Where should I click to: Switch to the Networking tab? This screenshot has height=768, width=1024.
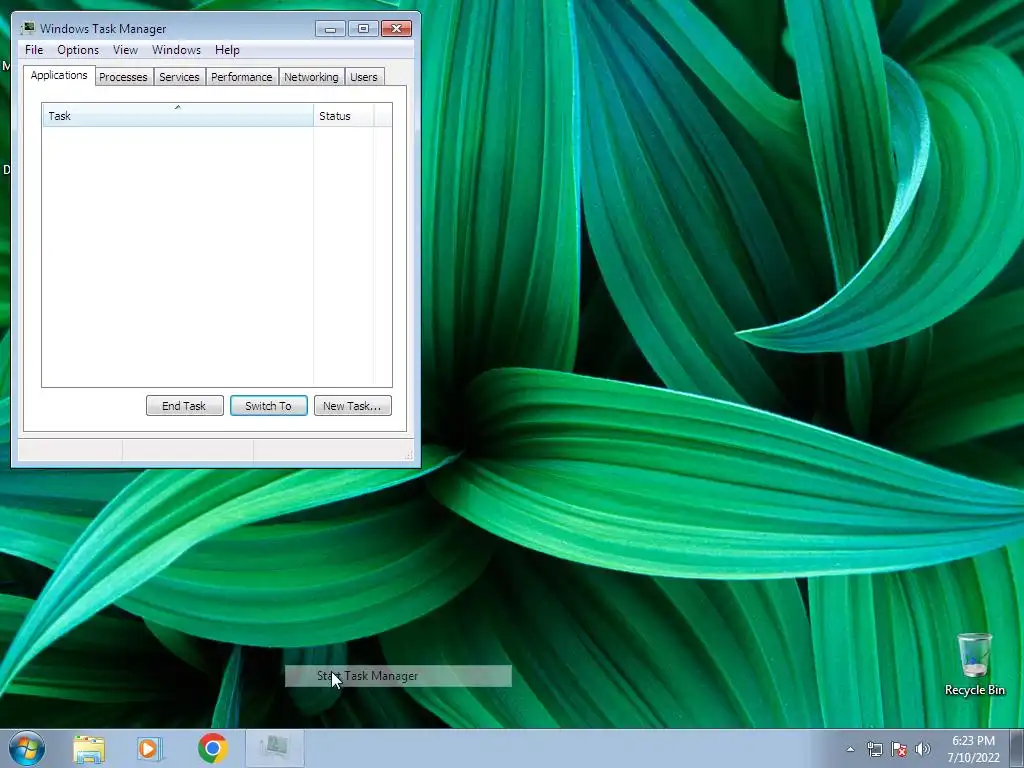tap(312, 77)
